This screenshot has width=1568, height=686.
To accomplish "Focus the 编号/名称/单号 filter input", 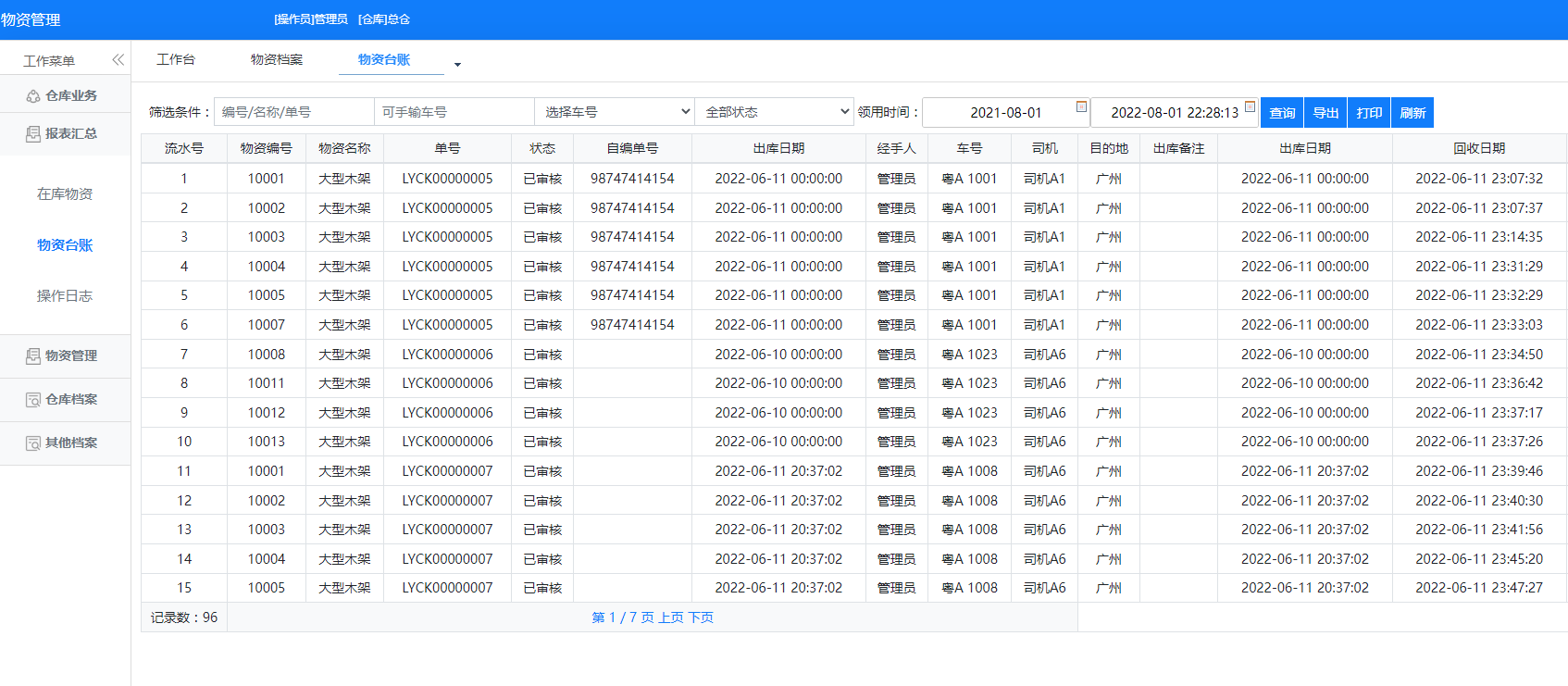I will pos(293,112).
